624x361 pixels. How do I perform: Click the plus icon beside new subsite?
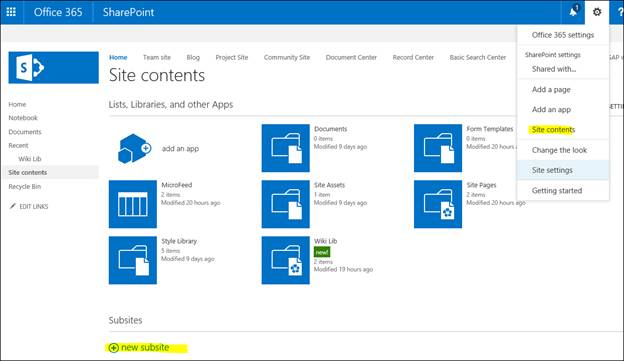point(113,348)
